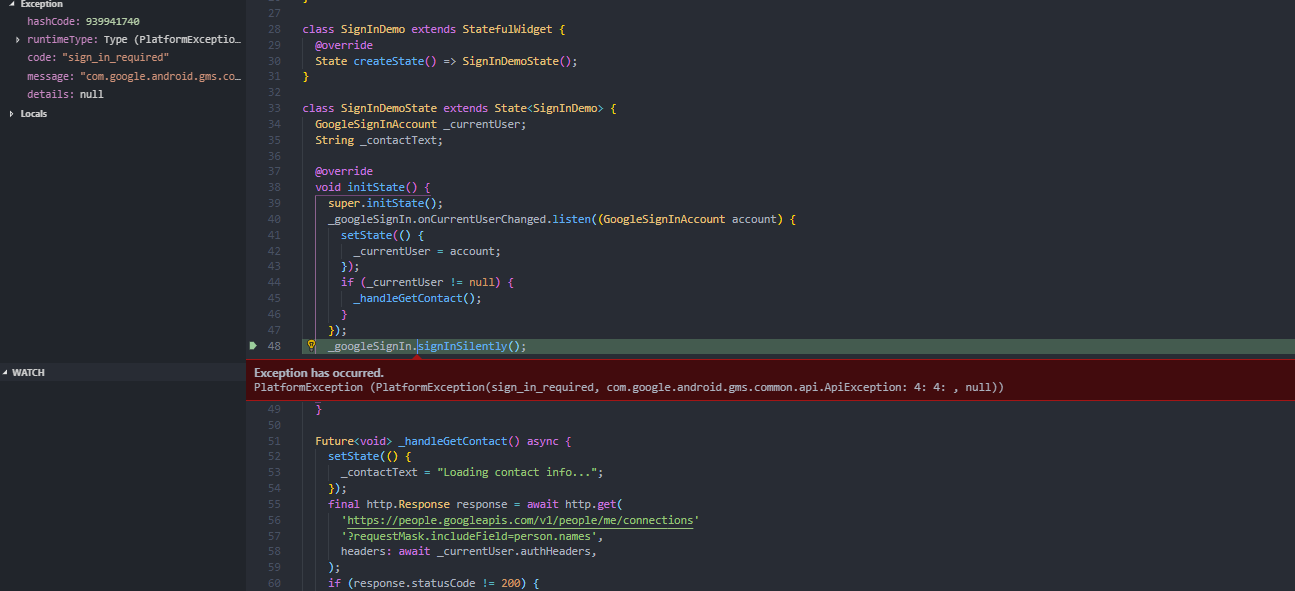This screenshot has width=1295, height=591.
Task: Click the green execution pointer next to line 48
Action: 254,345
